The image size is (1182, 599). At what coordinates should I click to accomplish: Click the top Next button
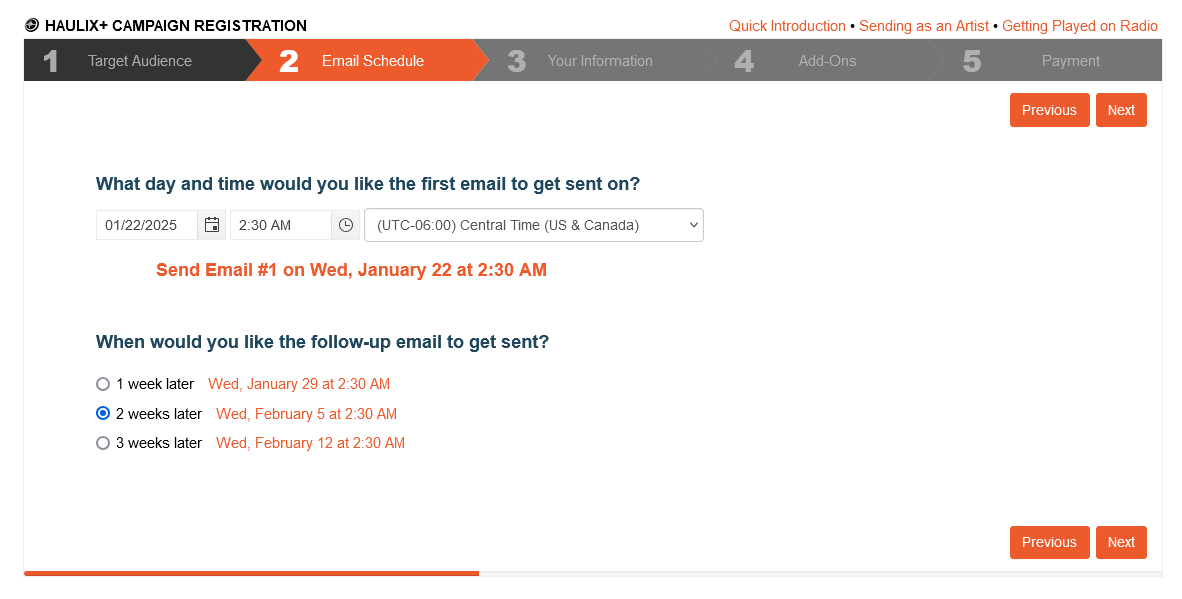[x=1121, y=110]
